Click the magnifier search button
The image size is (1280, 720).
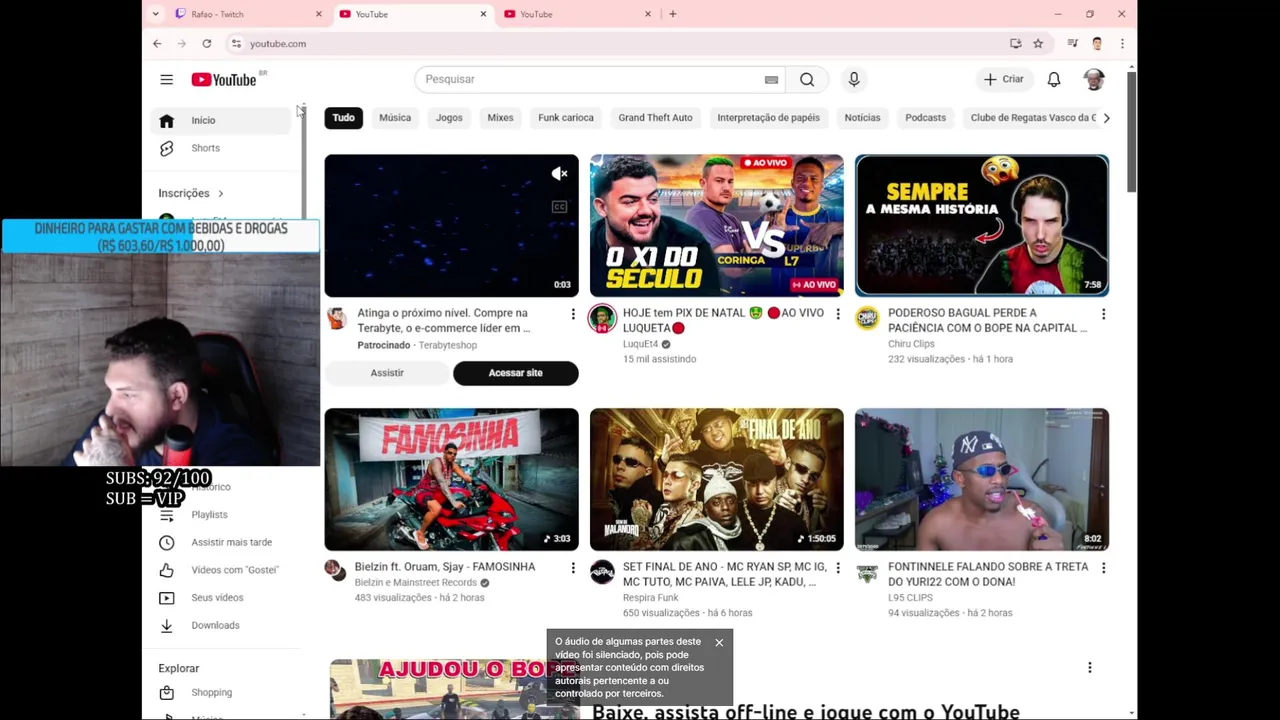(807, 79)
